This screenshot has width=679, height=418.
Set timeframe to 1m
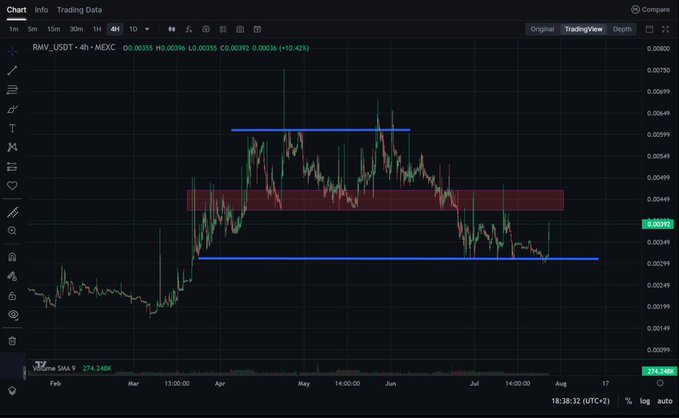pyautogui.click(x=14, y=29)
